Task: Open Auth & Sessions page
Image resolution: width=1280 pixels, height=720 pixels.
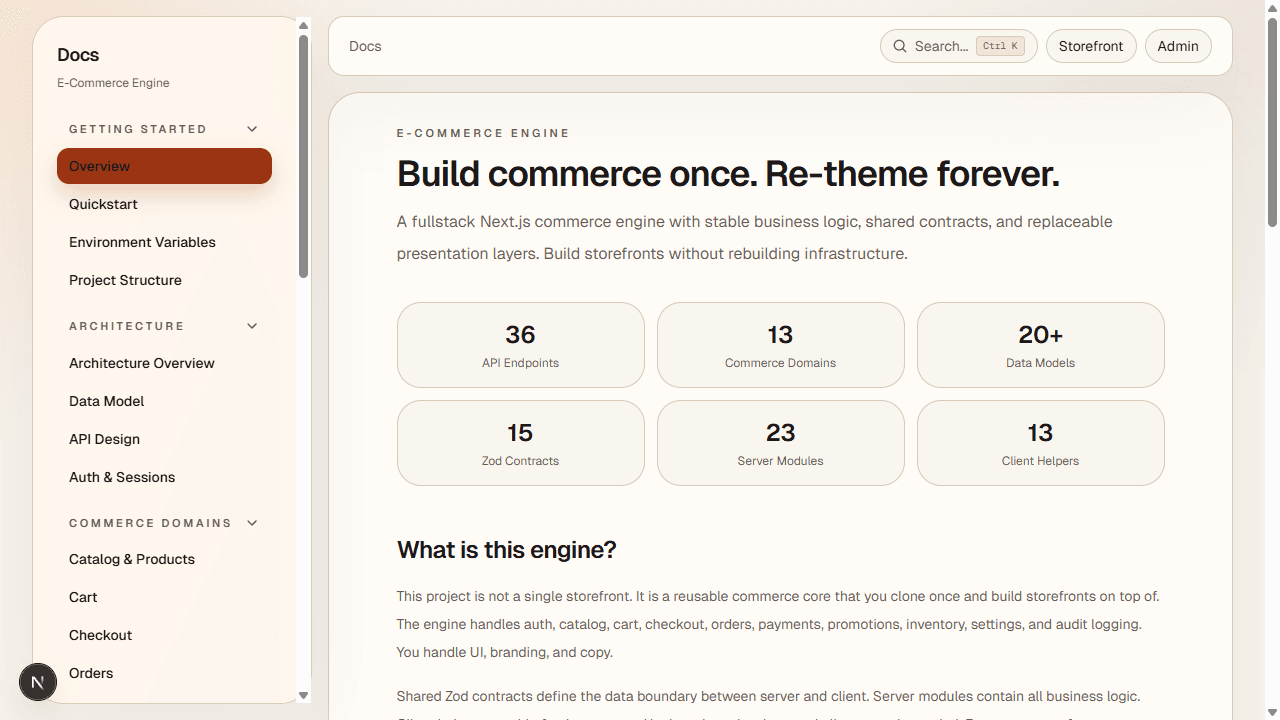Action: (x=164, y=477)
